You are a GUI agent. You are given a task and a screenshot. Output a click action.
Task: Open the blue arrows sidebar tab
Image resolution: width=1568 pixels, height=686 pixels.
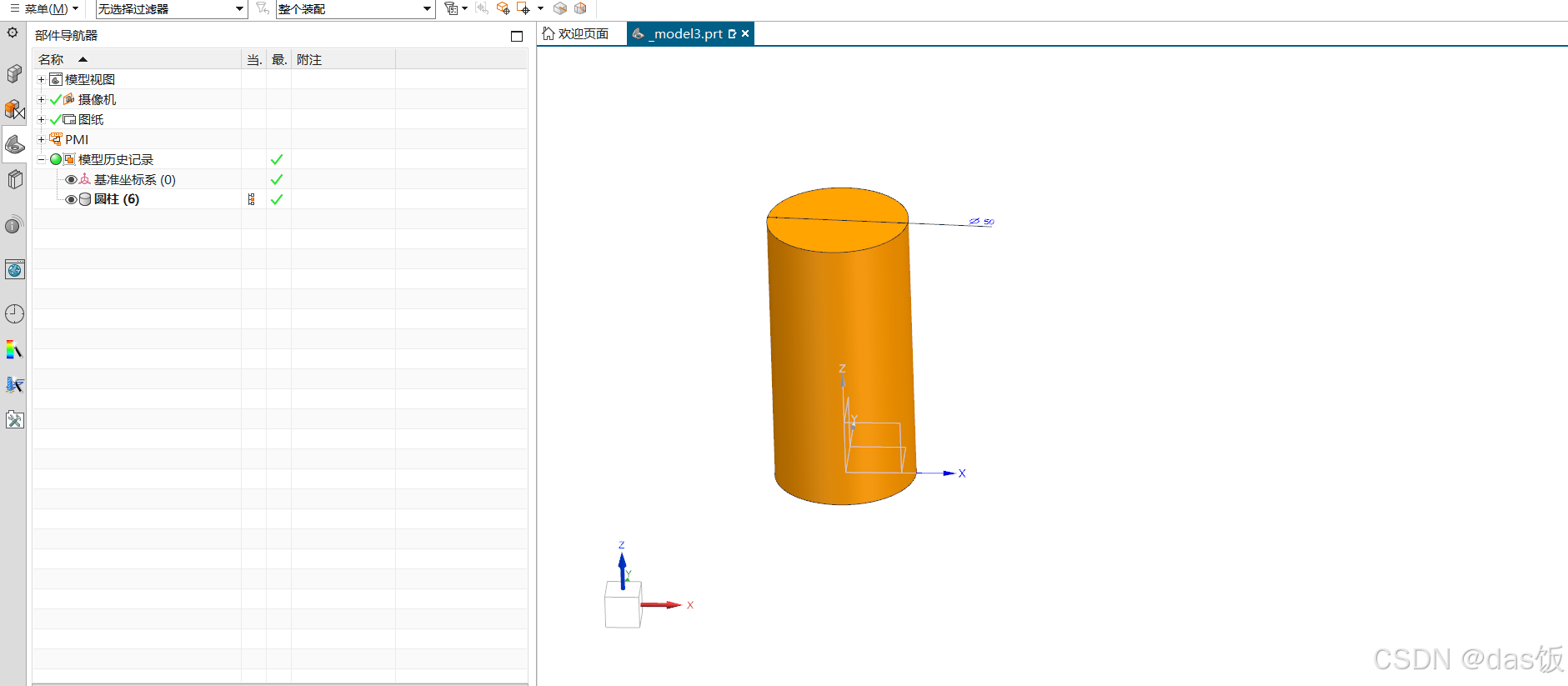[14, 384]
